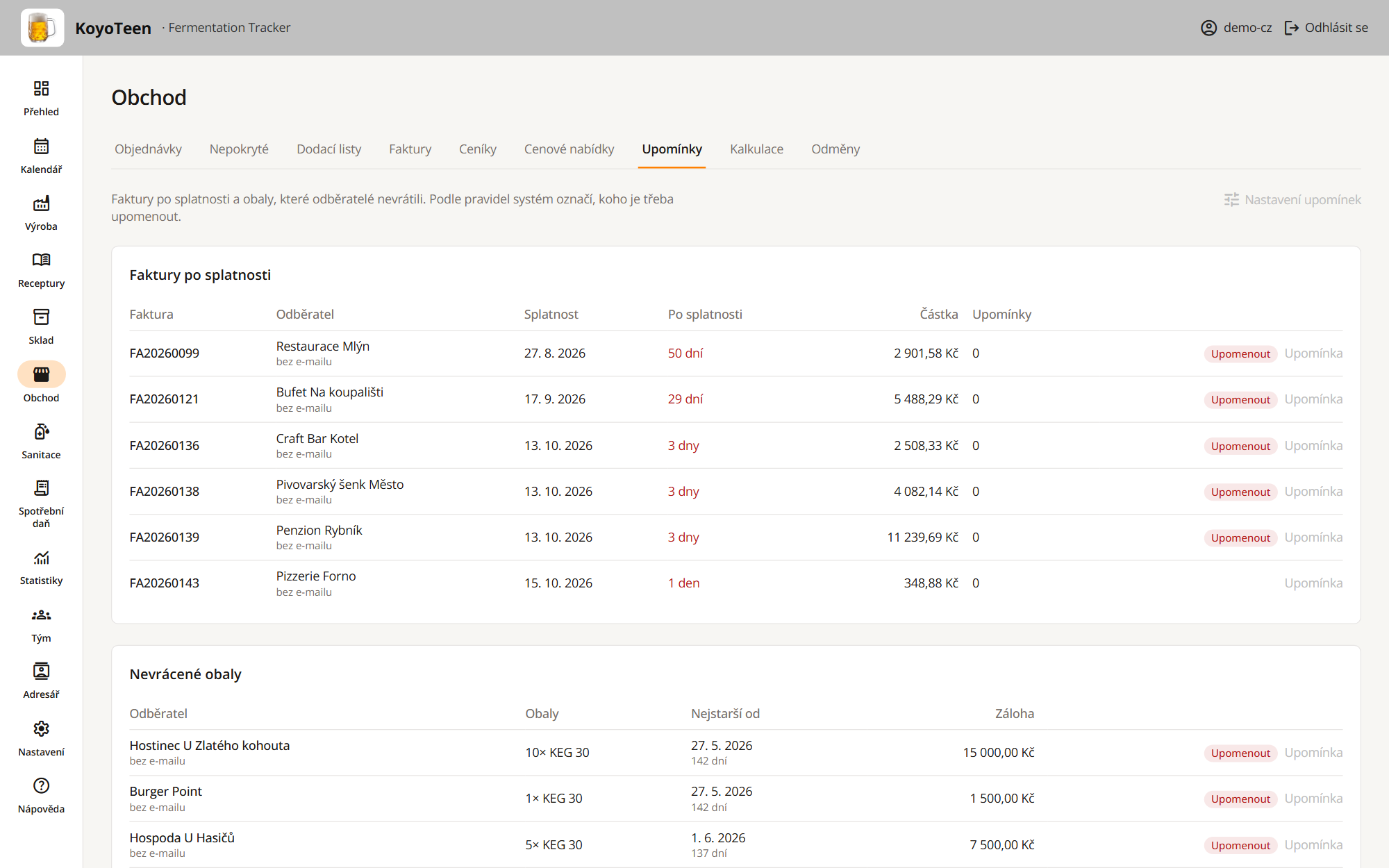
Task: Open the Sklad storage icon
Action: pos(41,317)
